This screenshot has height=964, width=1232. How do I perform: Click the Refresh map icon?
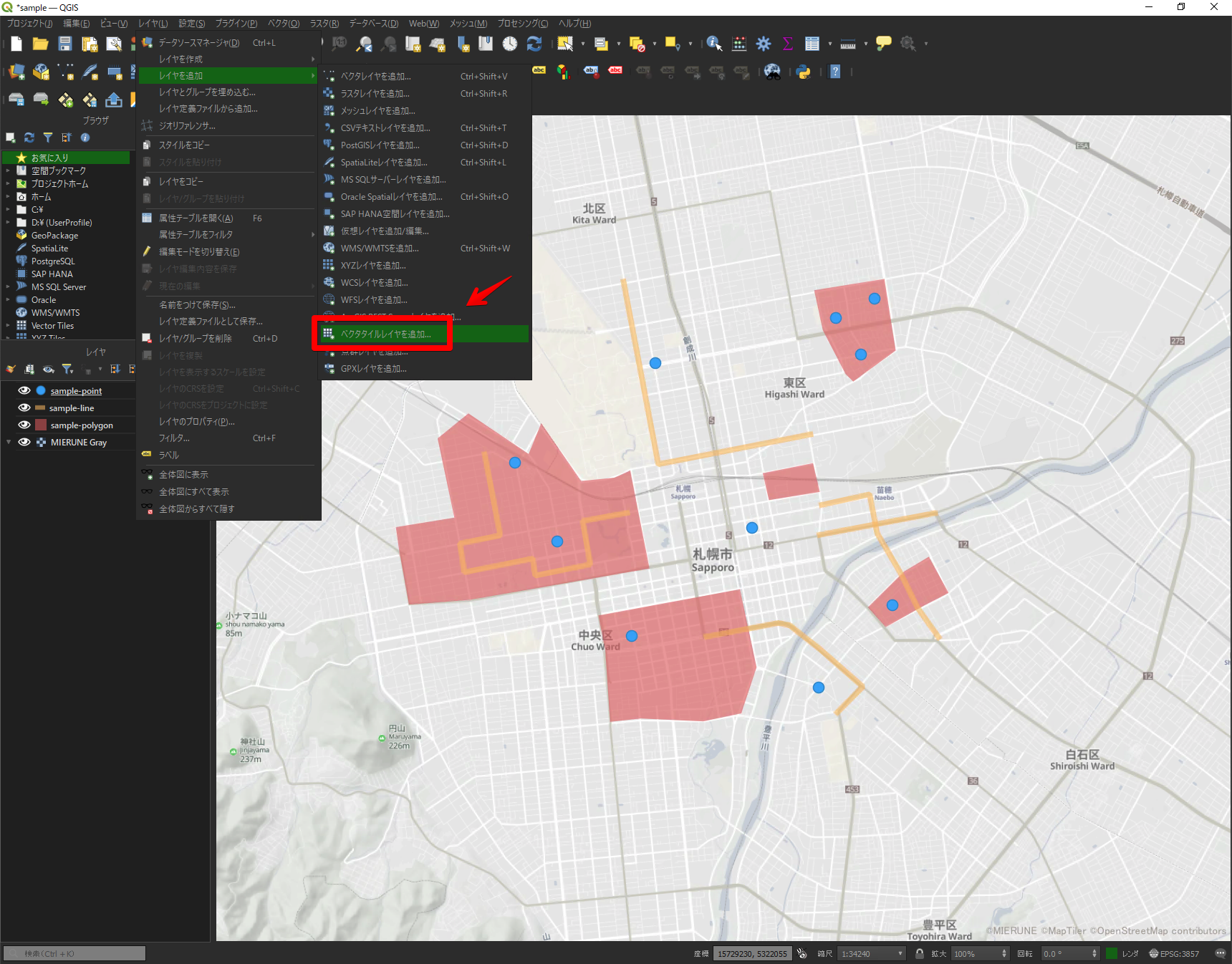534,44
